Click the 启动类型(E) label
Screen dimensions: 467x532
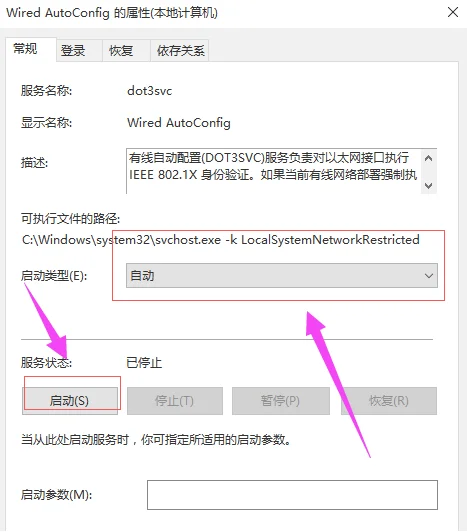[x=54, y=276]
